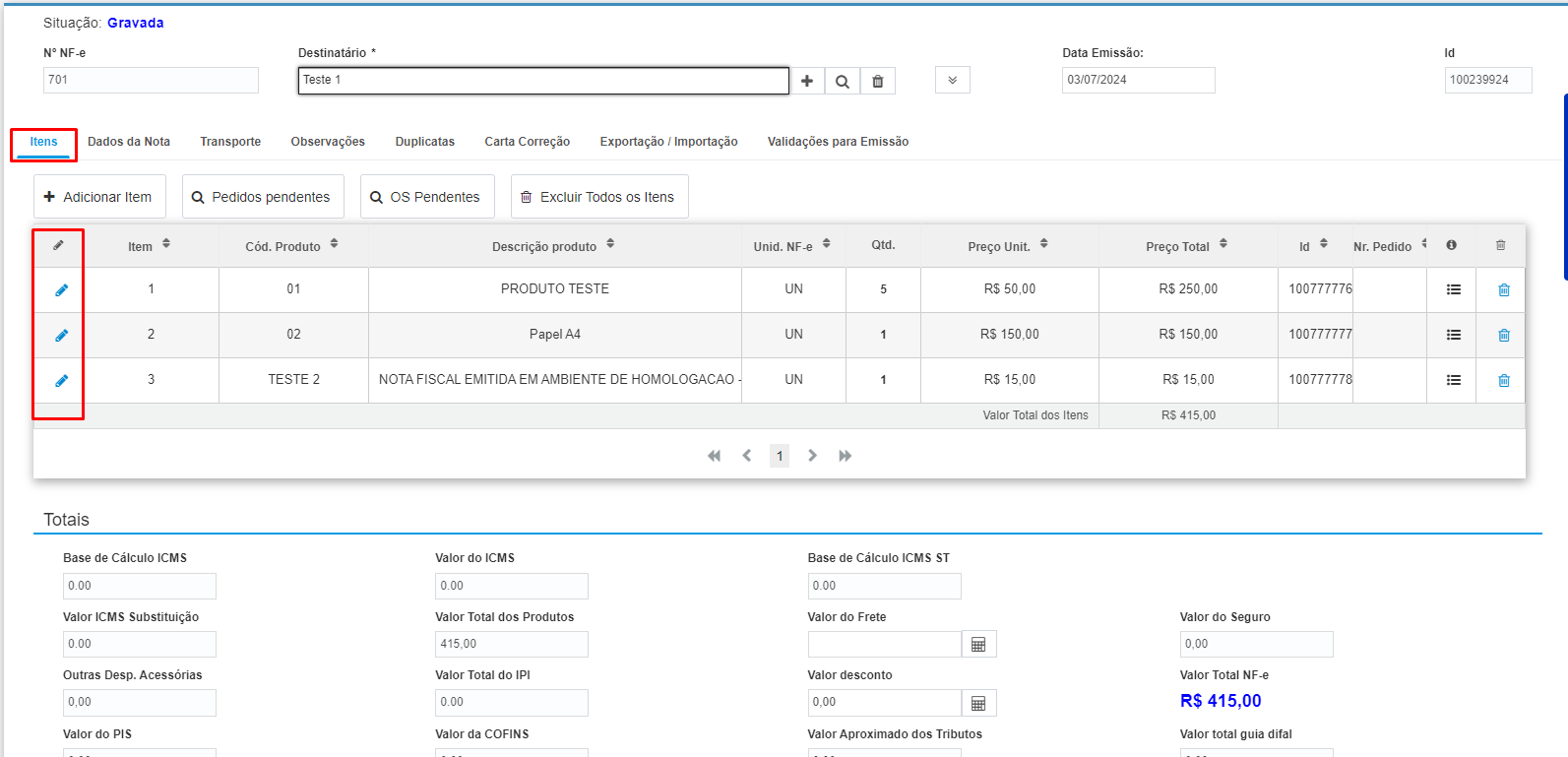Viewport: 1568px width, 757px height.
Task: Click Base de Cálculo ICMS ST field
Action: coord(884,586)
